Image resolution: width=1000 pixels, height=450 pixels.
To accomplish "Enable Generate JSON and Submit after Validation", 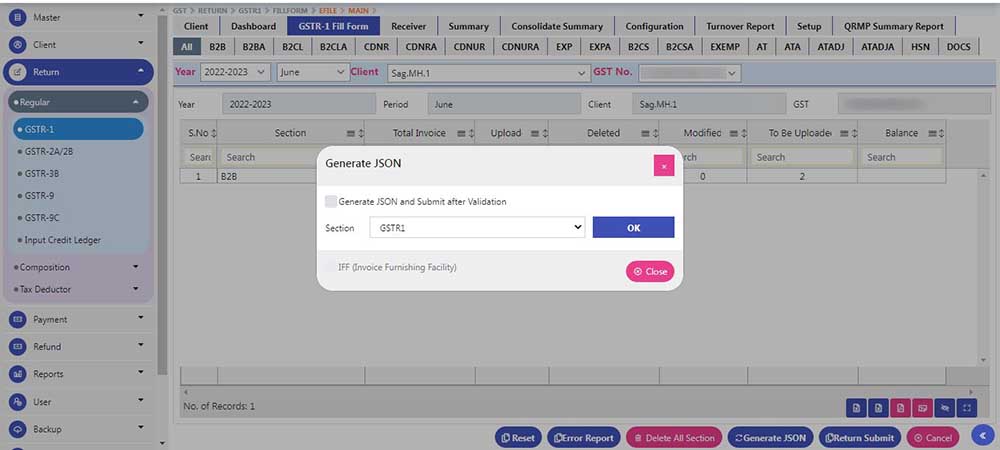I will pos(331,201).
